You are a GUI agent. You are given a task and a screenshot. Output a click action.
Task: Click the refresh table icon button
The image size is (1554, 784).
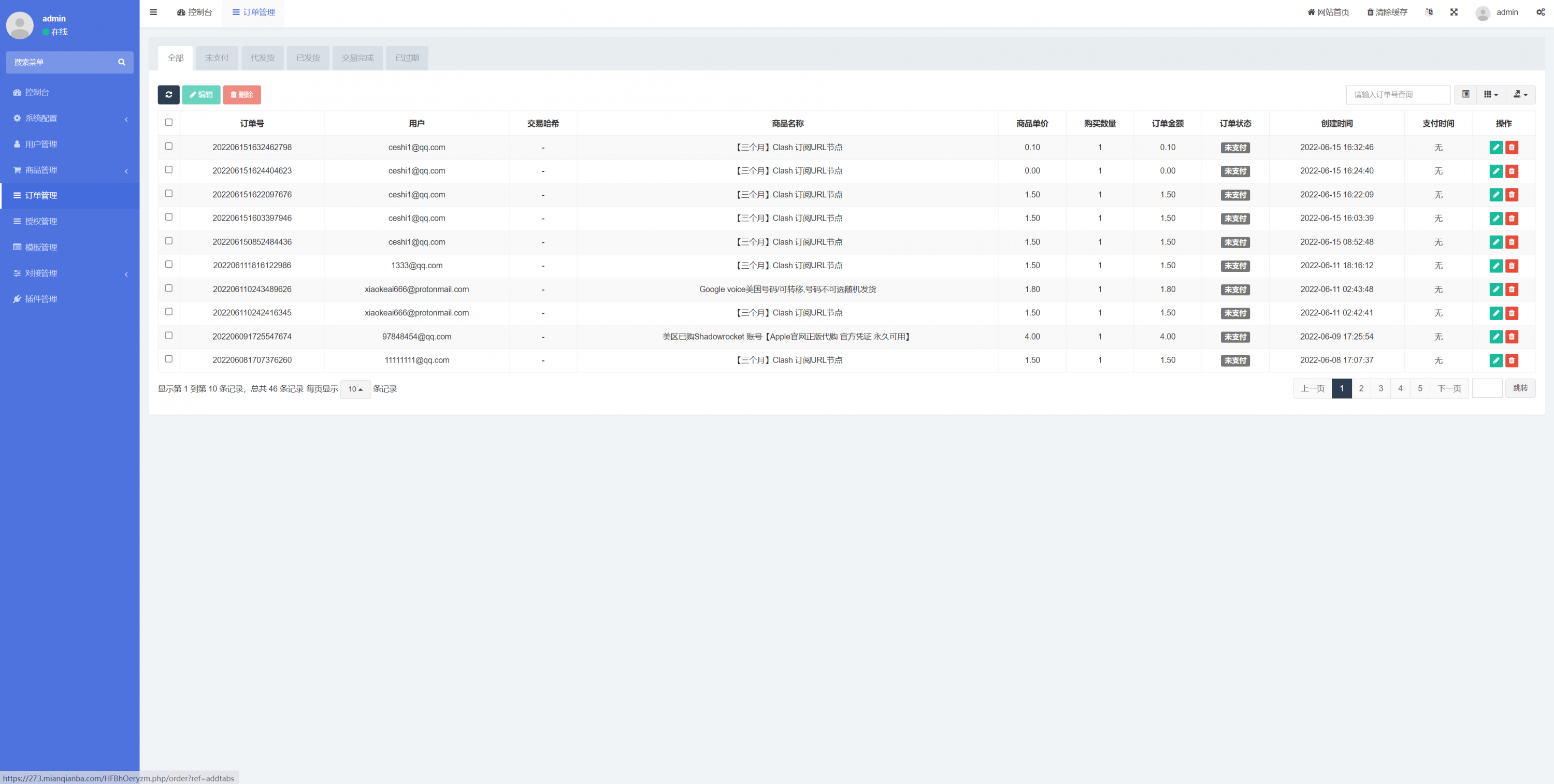tap(168, 95)
